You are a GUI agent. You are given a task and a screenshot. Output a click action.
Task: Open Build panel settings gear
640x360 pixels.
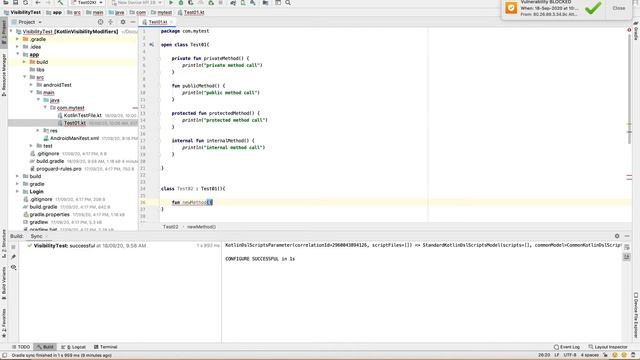click(x=617, y=236)
